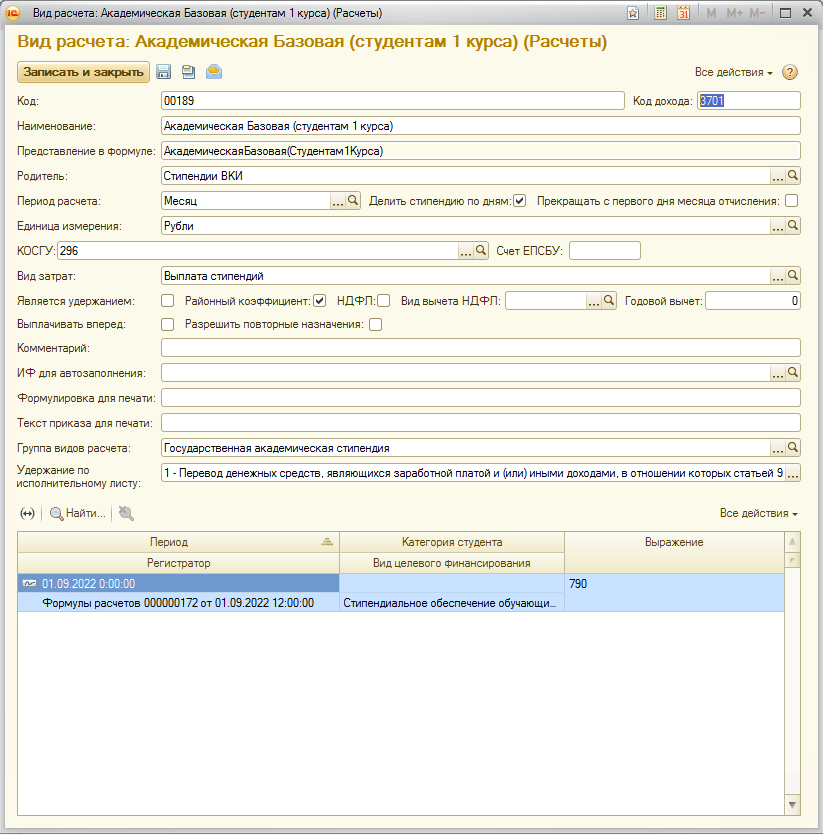Screen dimensions: 823x835
Task: Click the save (floppy disk) icon
Action: pos(163,72)
